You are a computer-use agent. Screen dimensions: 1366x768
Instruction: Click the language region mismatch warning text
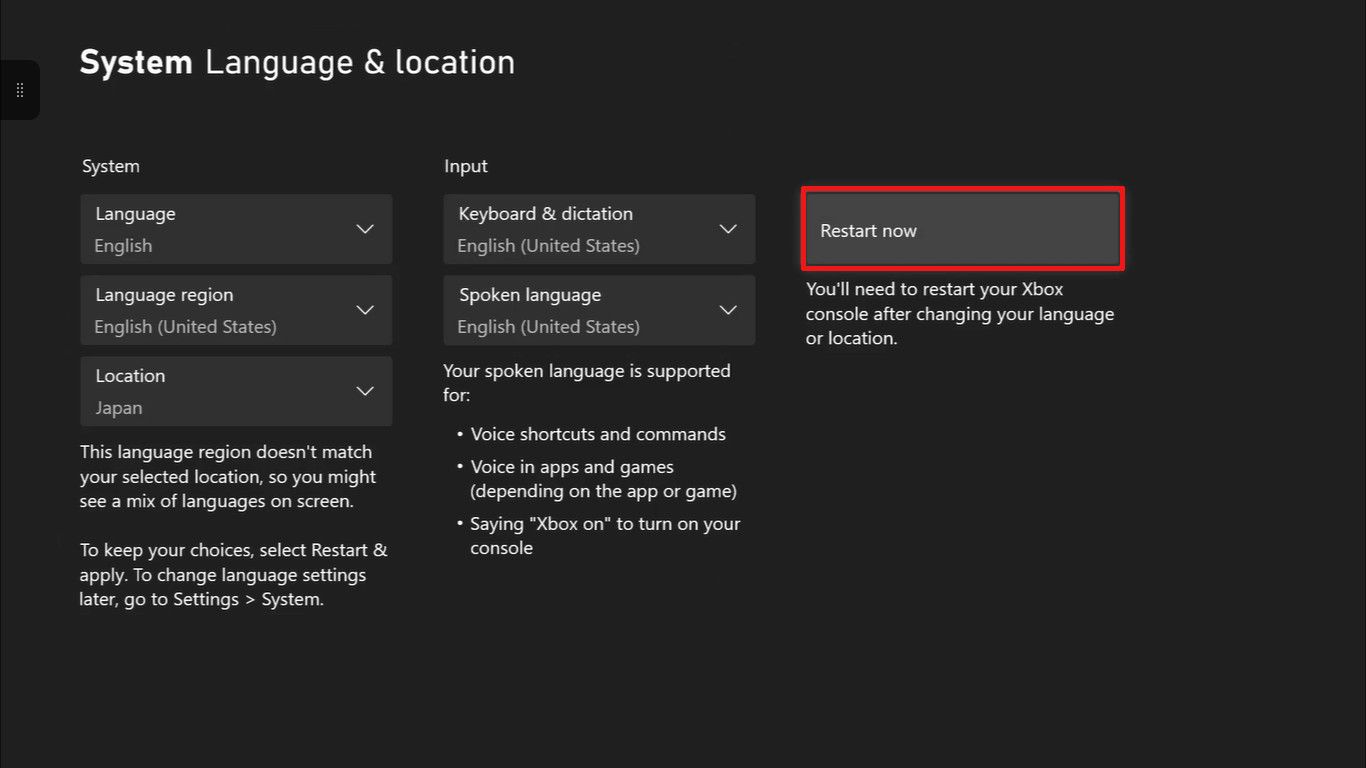pos(228,477)
